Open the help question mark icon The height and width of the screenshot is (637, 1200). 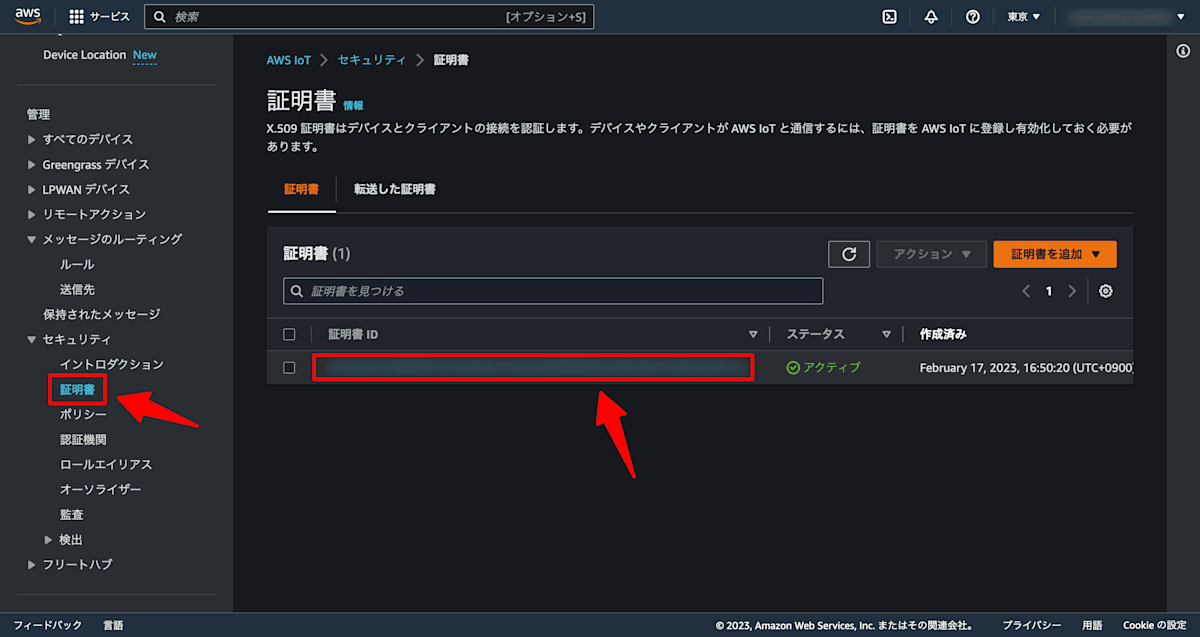click(972, 17)
